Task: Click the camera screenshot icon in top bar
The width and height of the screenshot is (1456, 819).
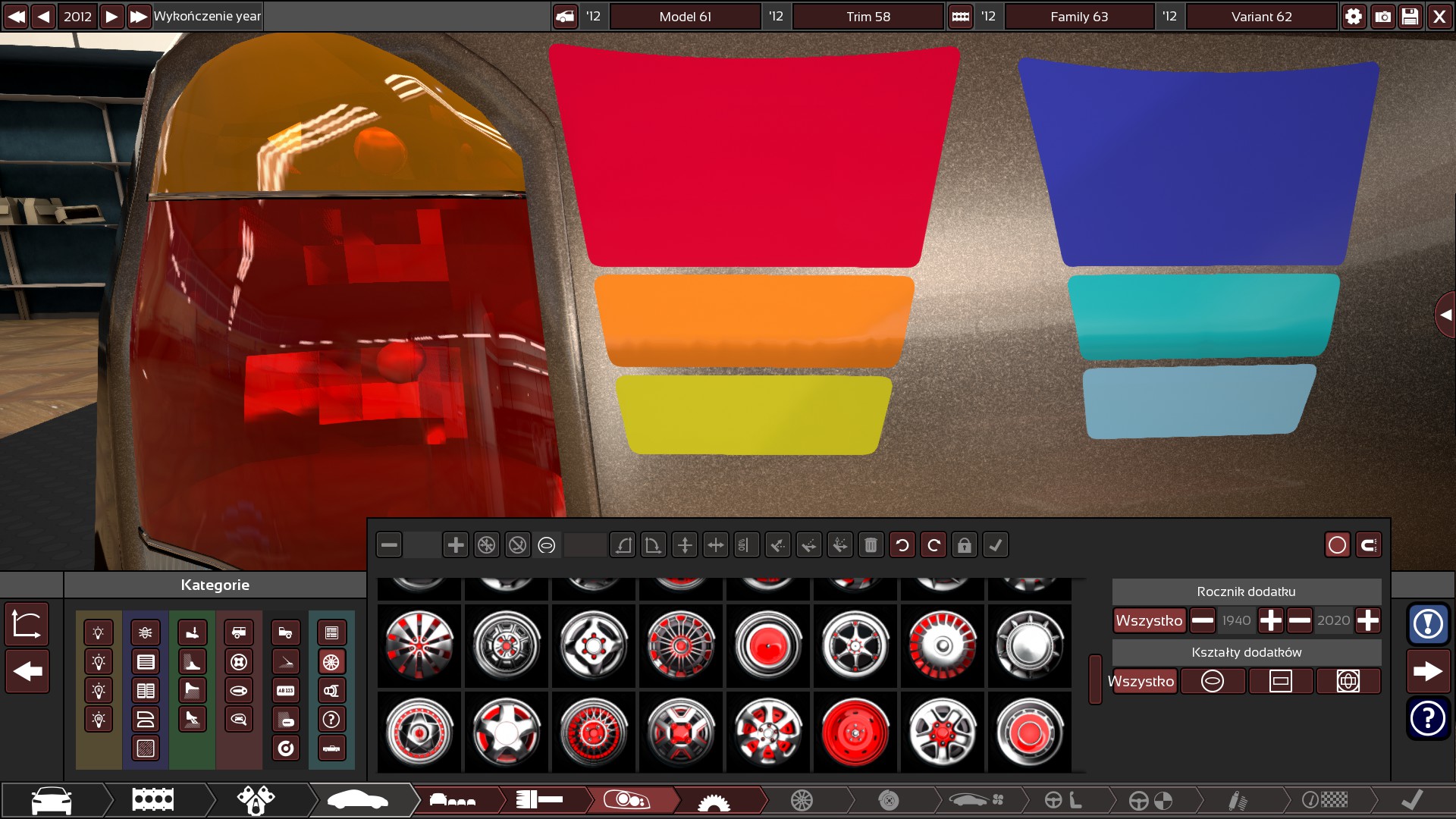Action: 1382,16
